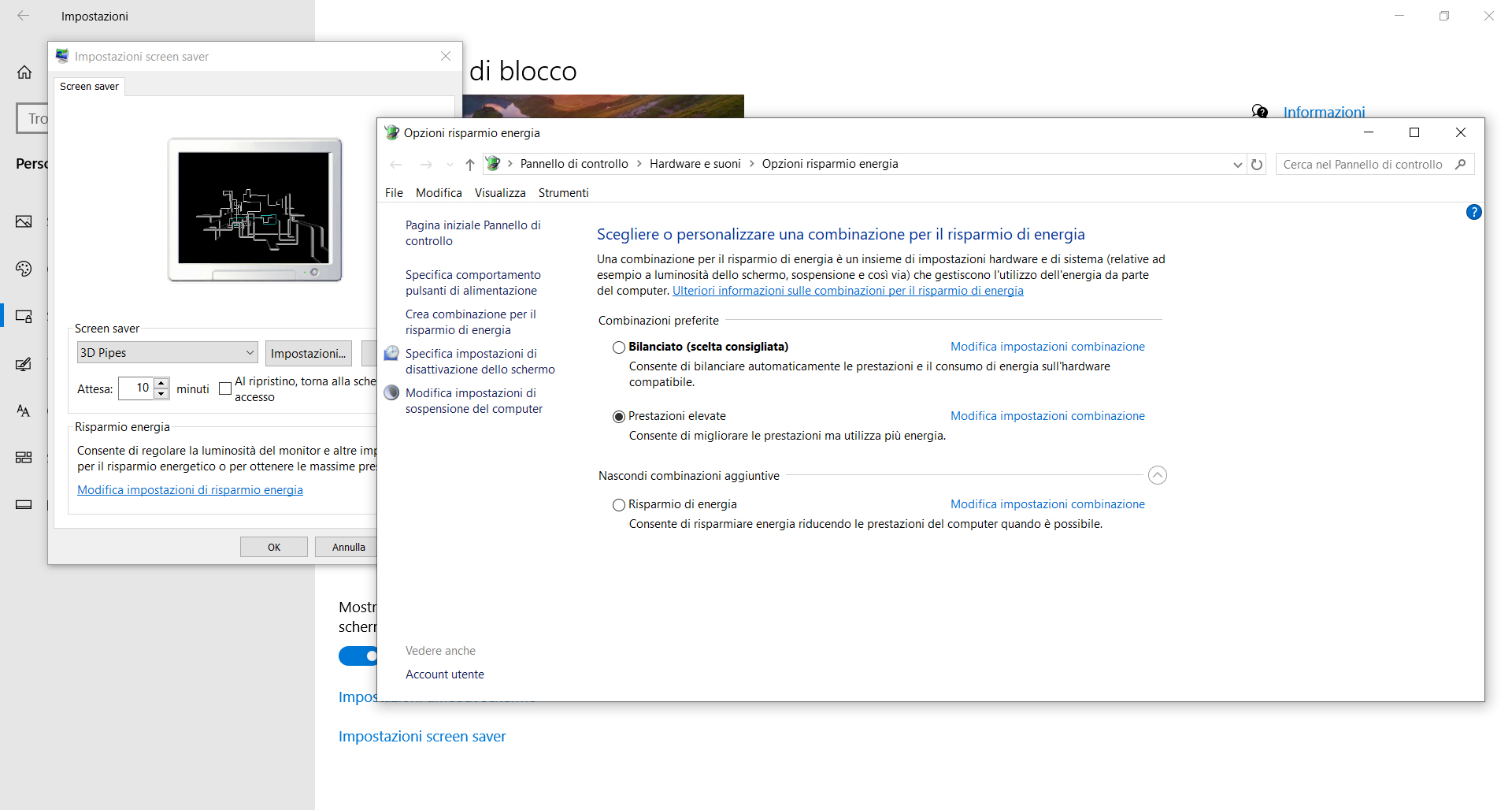Click 'Specifica comportamento pulsanti di alimentazione'
The width and height of the screenshot is (1512, 810).
pos(473,283)
